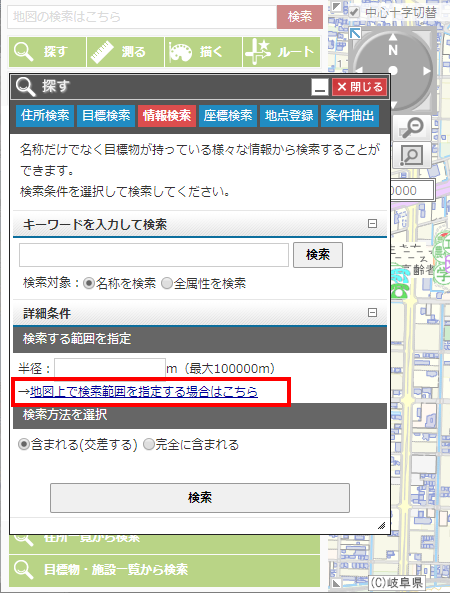Select the 全属性を検索 radio button
The width and height of the screenshot is (450, 593).
(x=167, y=283)
